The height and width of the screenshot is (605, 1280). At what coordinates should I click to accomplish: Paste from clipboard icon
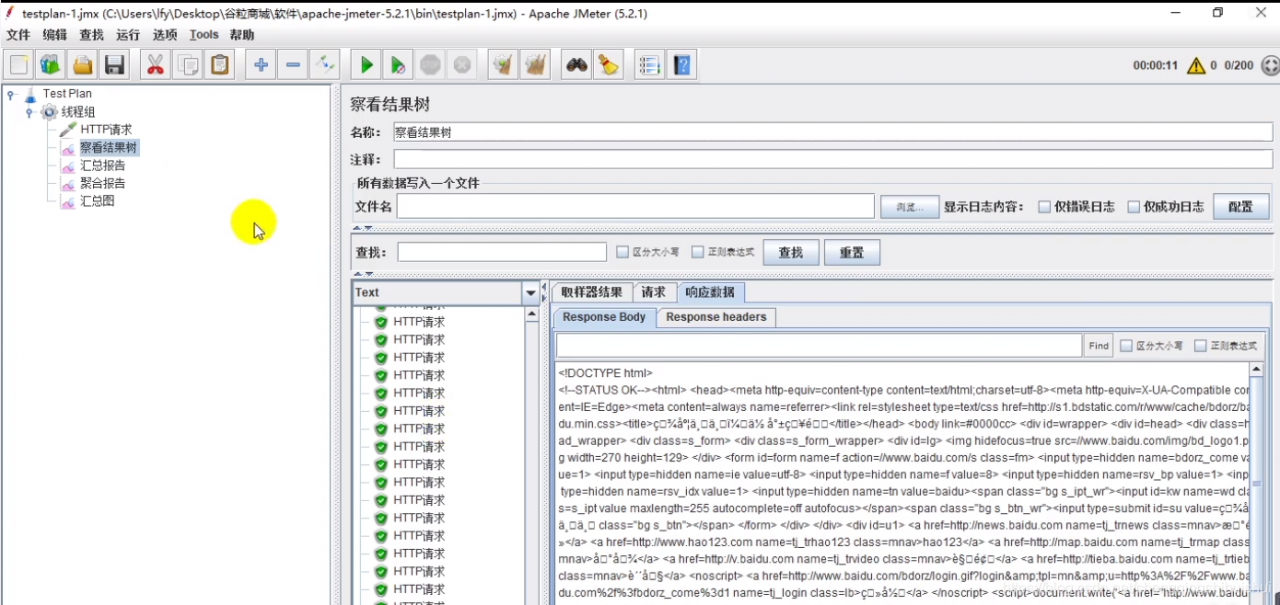(219, 65)
